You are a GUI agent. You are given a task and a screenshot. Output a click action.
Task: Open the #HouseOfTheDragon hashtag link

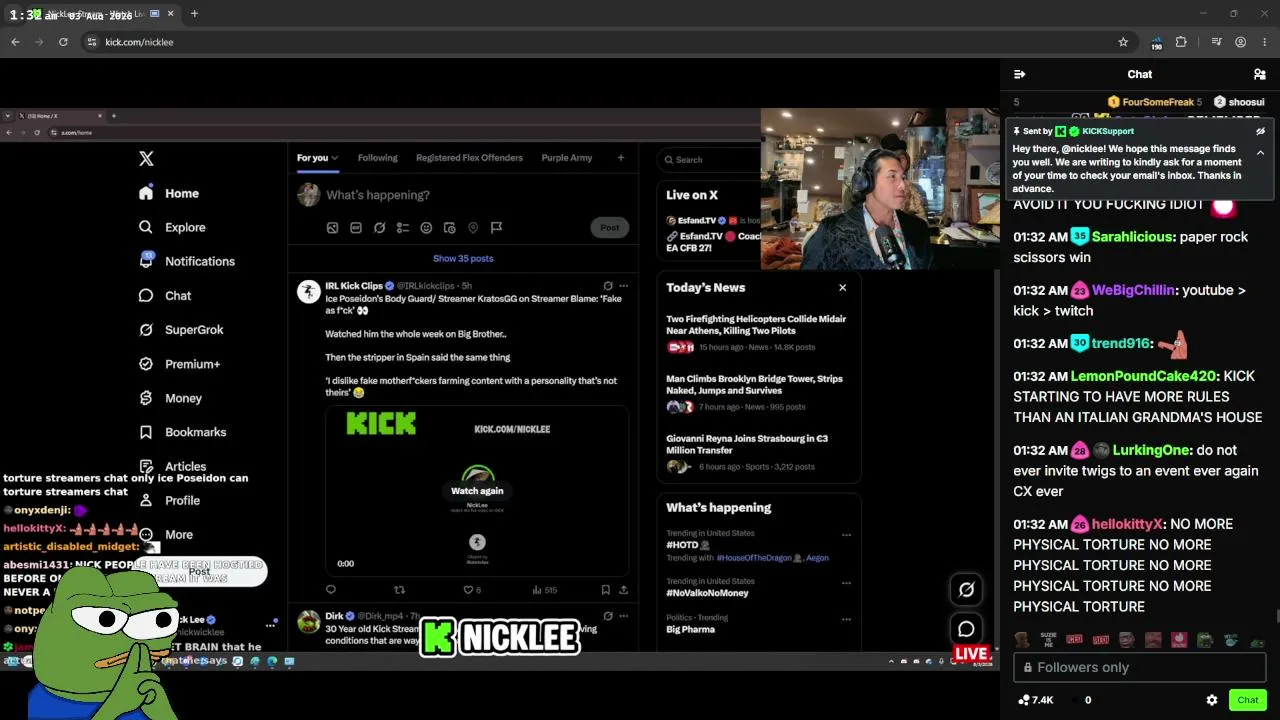pyautogui.click(x=757, y=558)
